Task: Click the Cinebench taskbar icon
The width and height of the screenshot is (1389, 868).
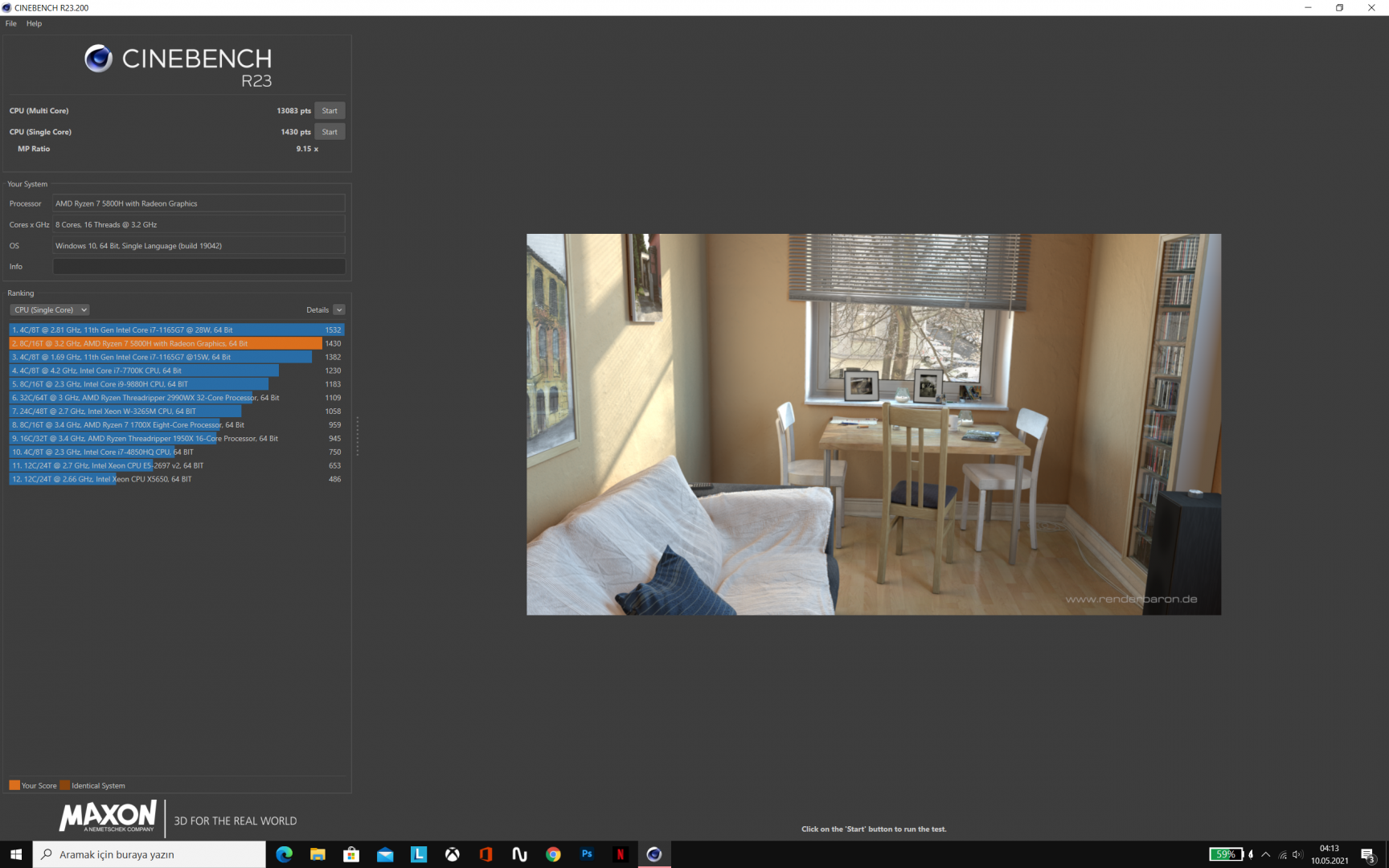Action: click(x=654, y=854)
